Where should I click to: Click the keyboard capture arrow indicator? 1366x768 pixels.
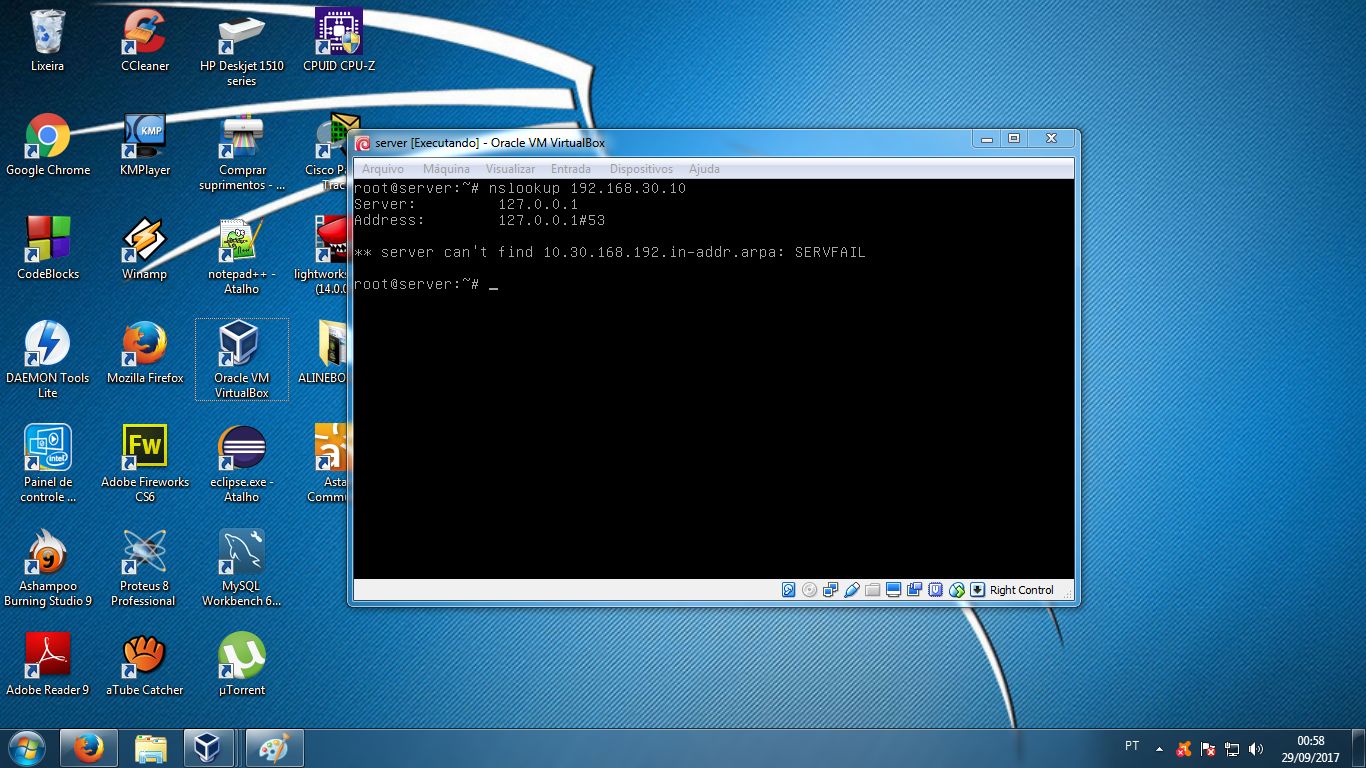[978, 590]
